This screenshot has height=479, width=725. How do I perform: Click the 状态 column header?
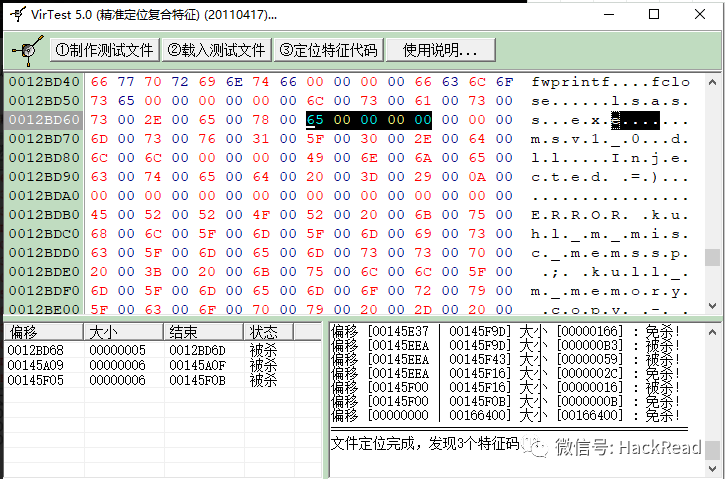point(268,332)
